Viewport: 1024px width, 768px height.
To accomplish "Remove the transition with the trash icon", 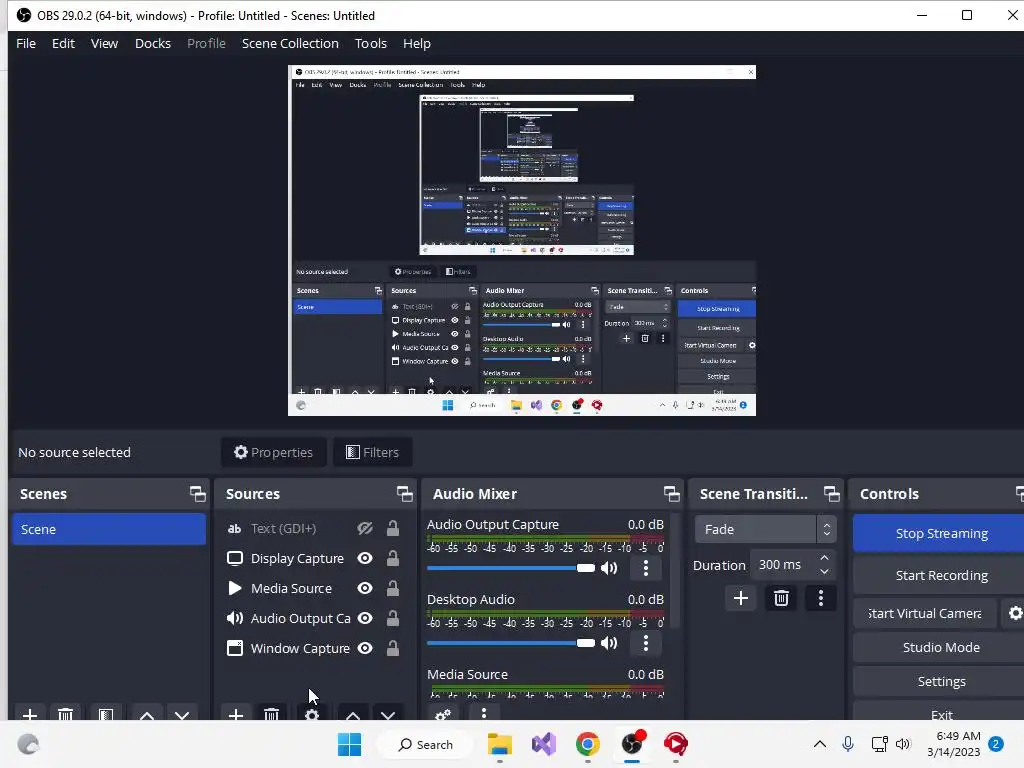I will click(x=781, y=598).
